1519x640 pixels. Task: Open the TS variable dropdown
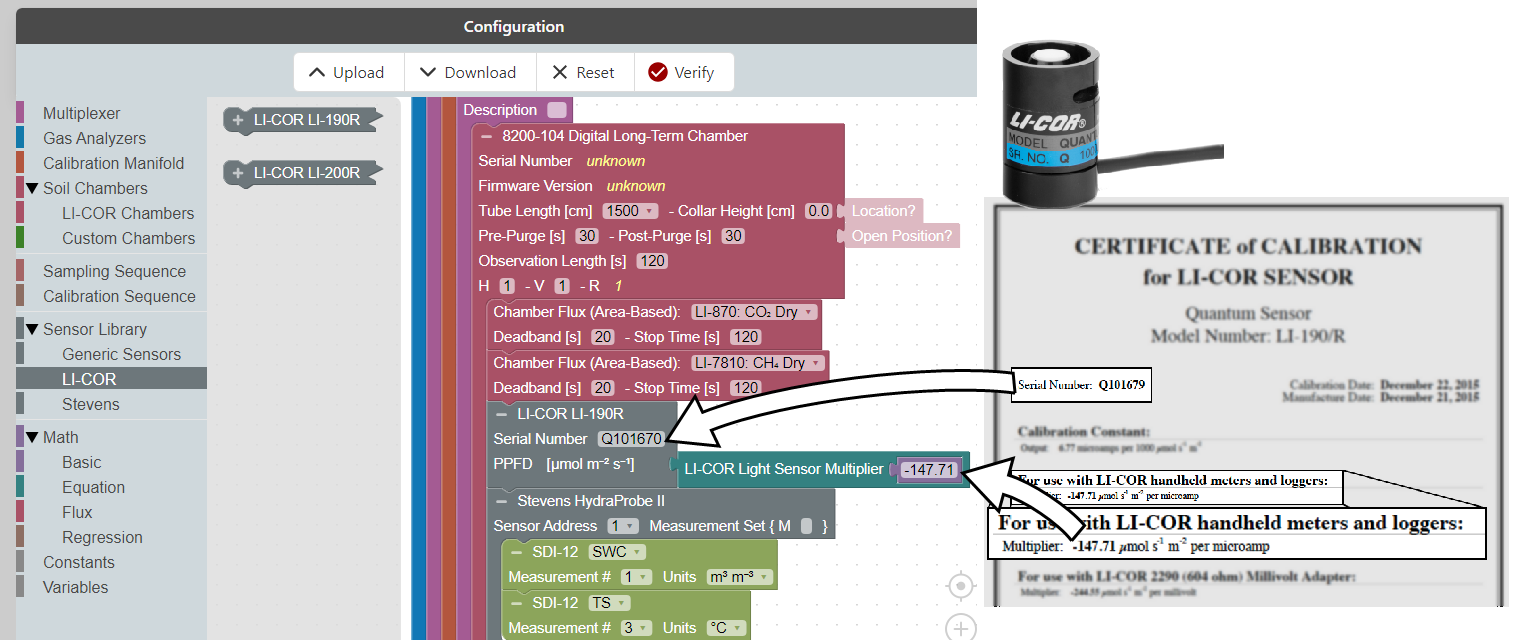tap(610, 602)
